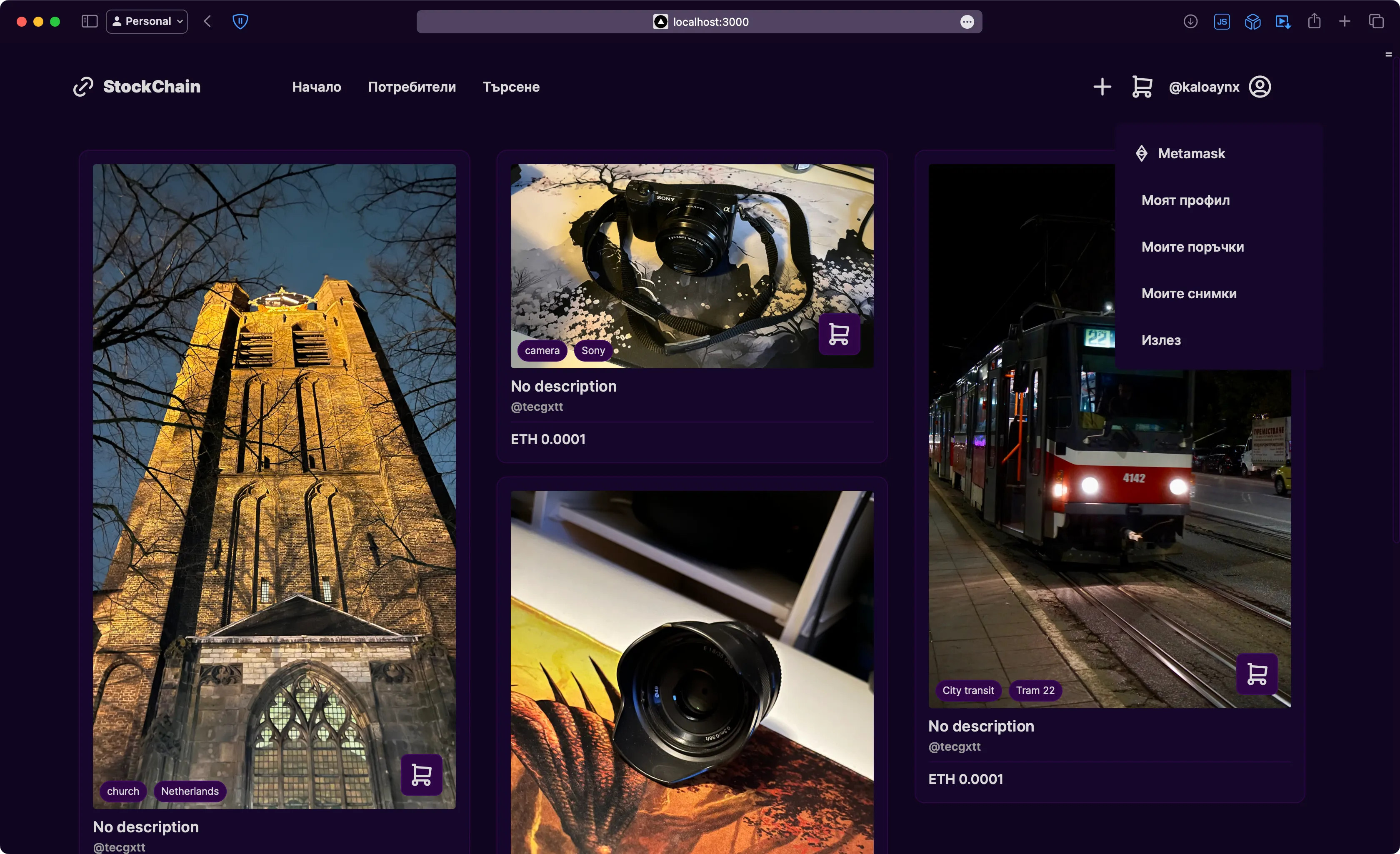Open @tecgxtt under the tram card
This screenshot has width=1400, height=854.
(x=955, y=747)
